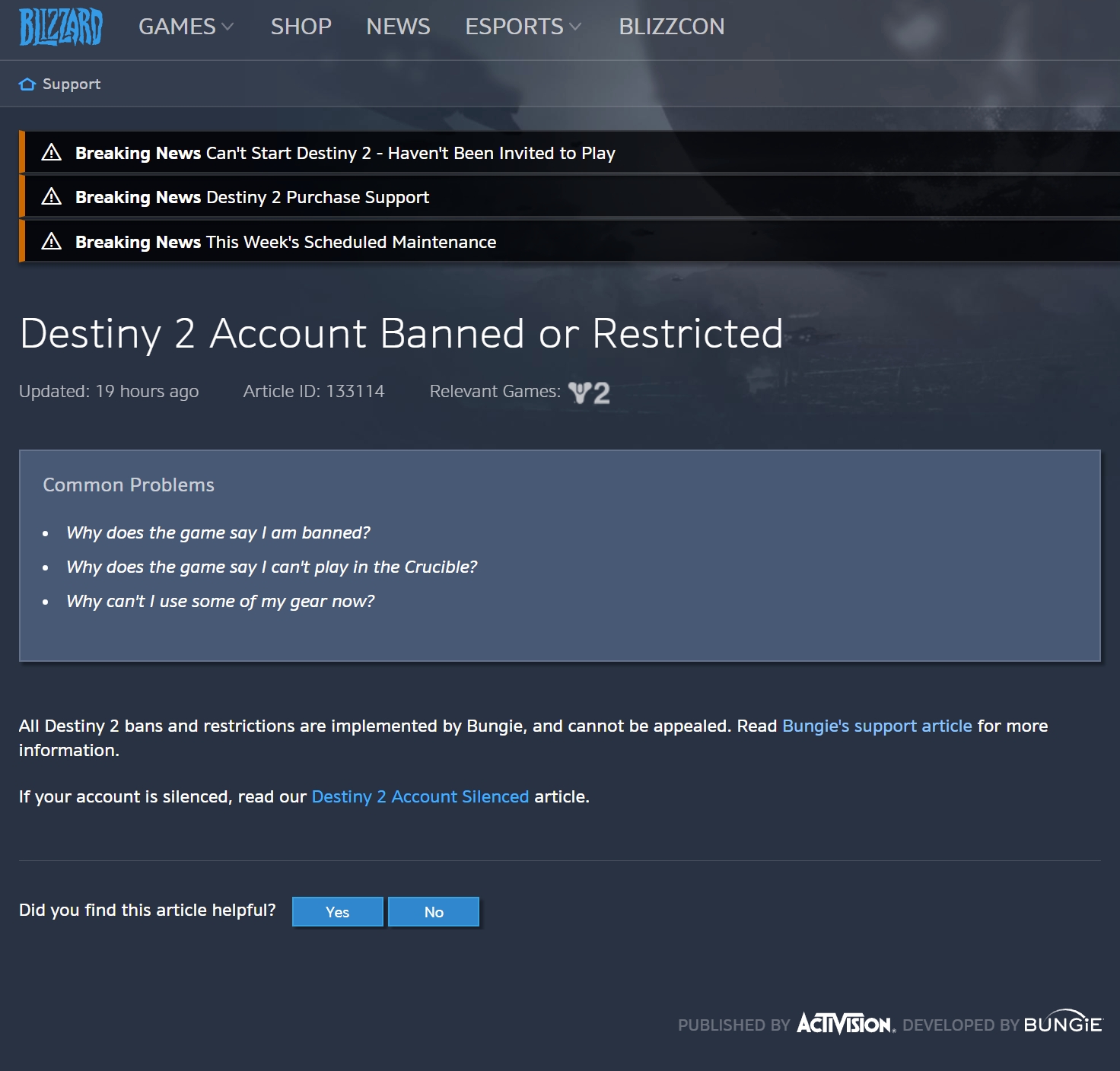Select the Crucible restriction question

pos(272,567)
